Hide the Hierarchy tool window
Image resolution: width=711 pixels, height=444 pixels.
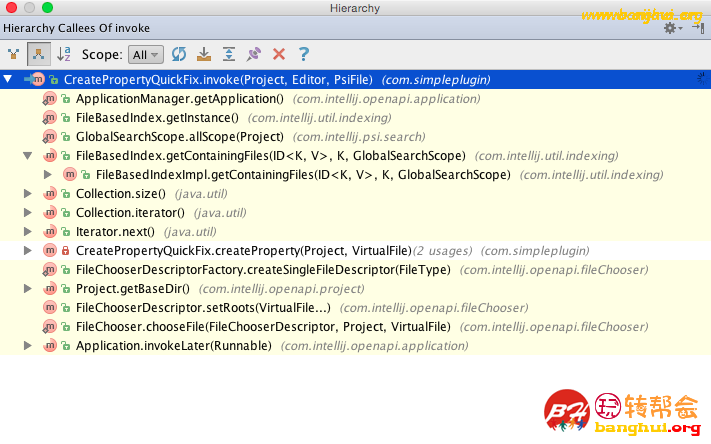coord(698,28)
